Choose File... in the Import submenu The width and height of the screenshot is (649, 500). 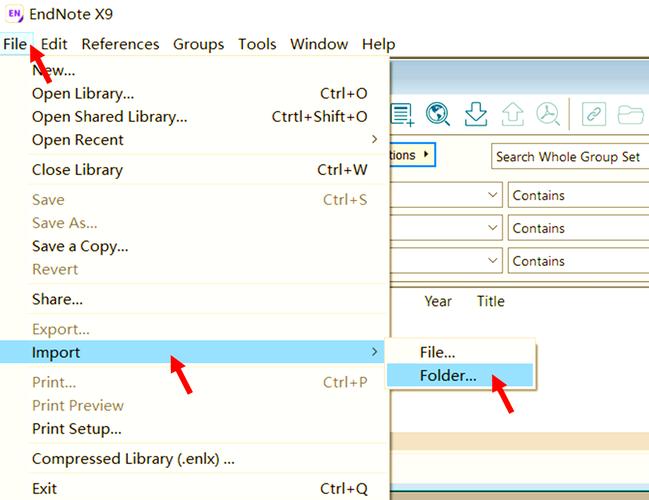click(437, 352)
